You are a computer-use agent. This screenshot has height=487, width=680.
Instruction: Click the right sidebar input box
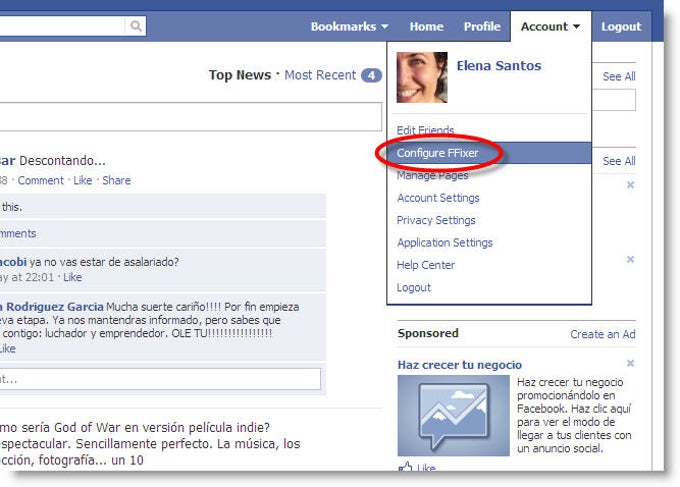[x=614, y=100]
